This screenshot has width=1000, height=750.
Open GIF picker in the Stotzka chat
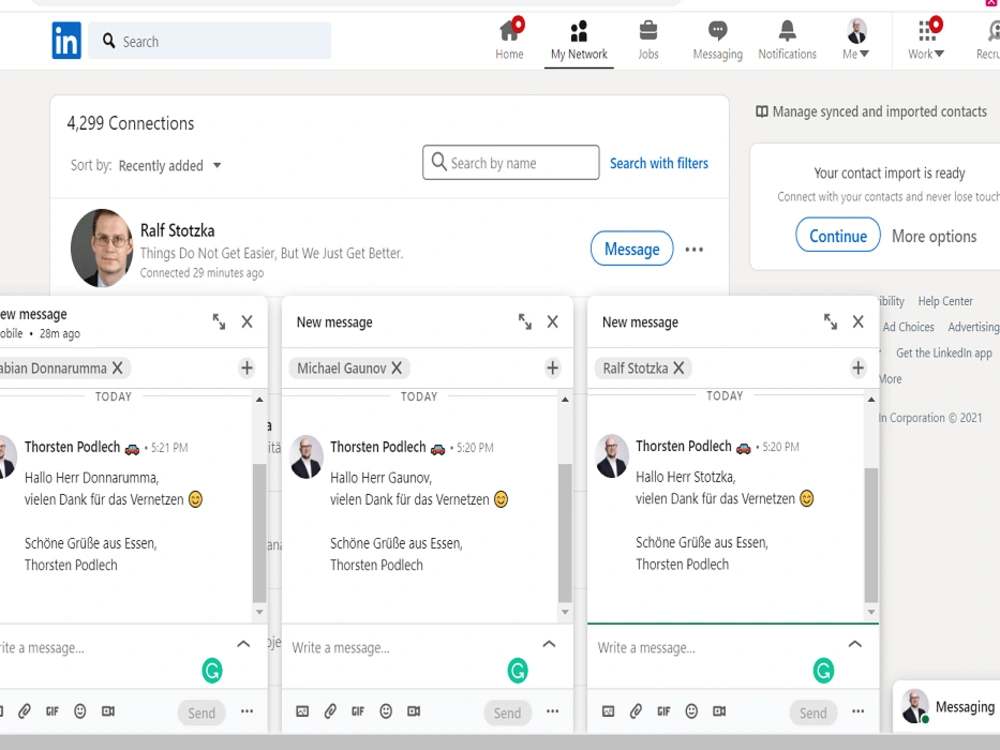coord(664,711)
